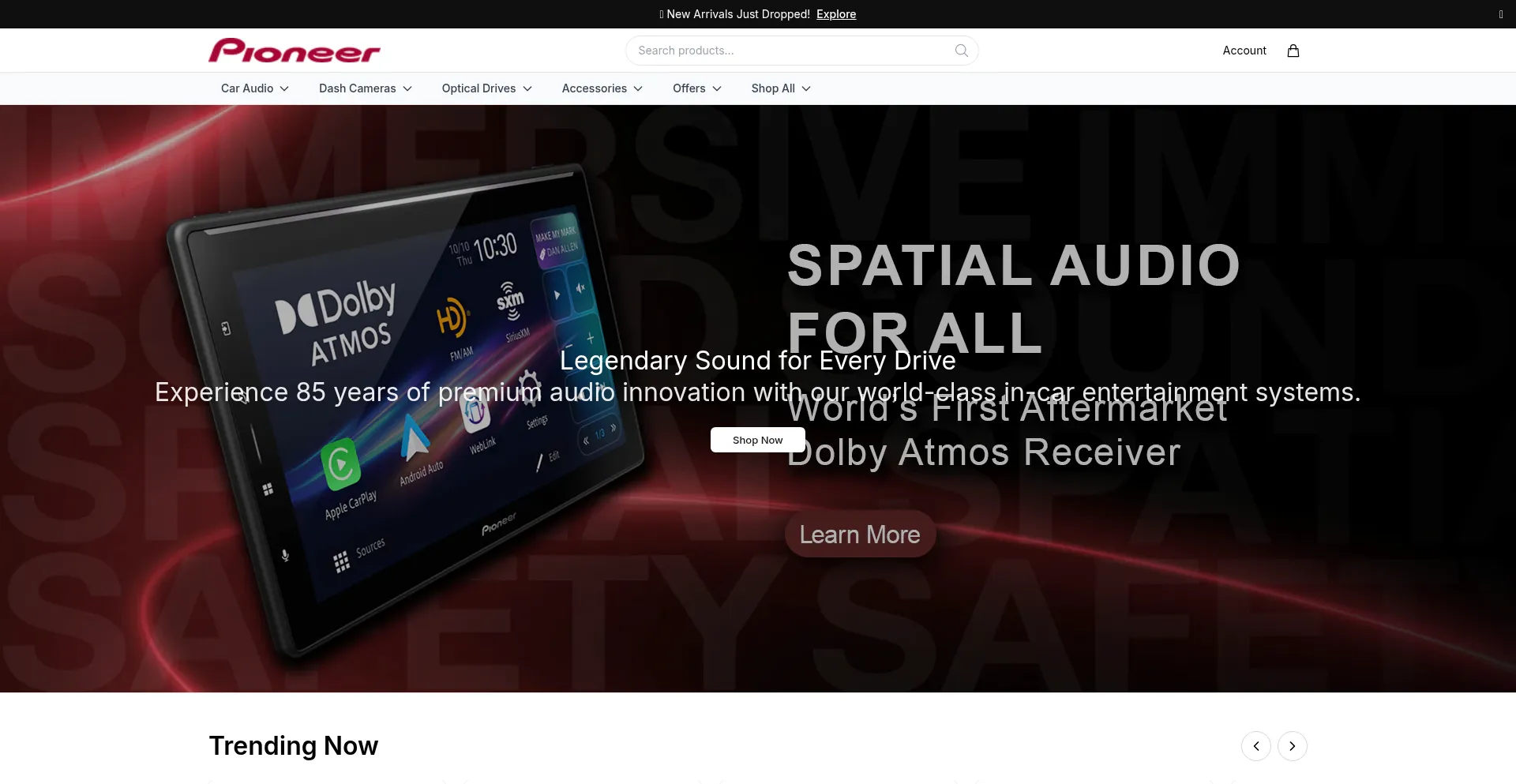Viewport: 1516px width, 784px height.
Task: Expand the Optical Drives menu
Action: pos(487,88)
